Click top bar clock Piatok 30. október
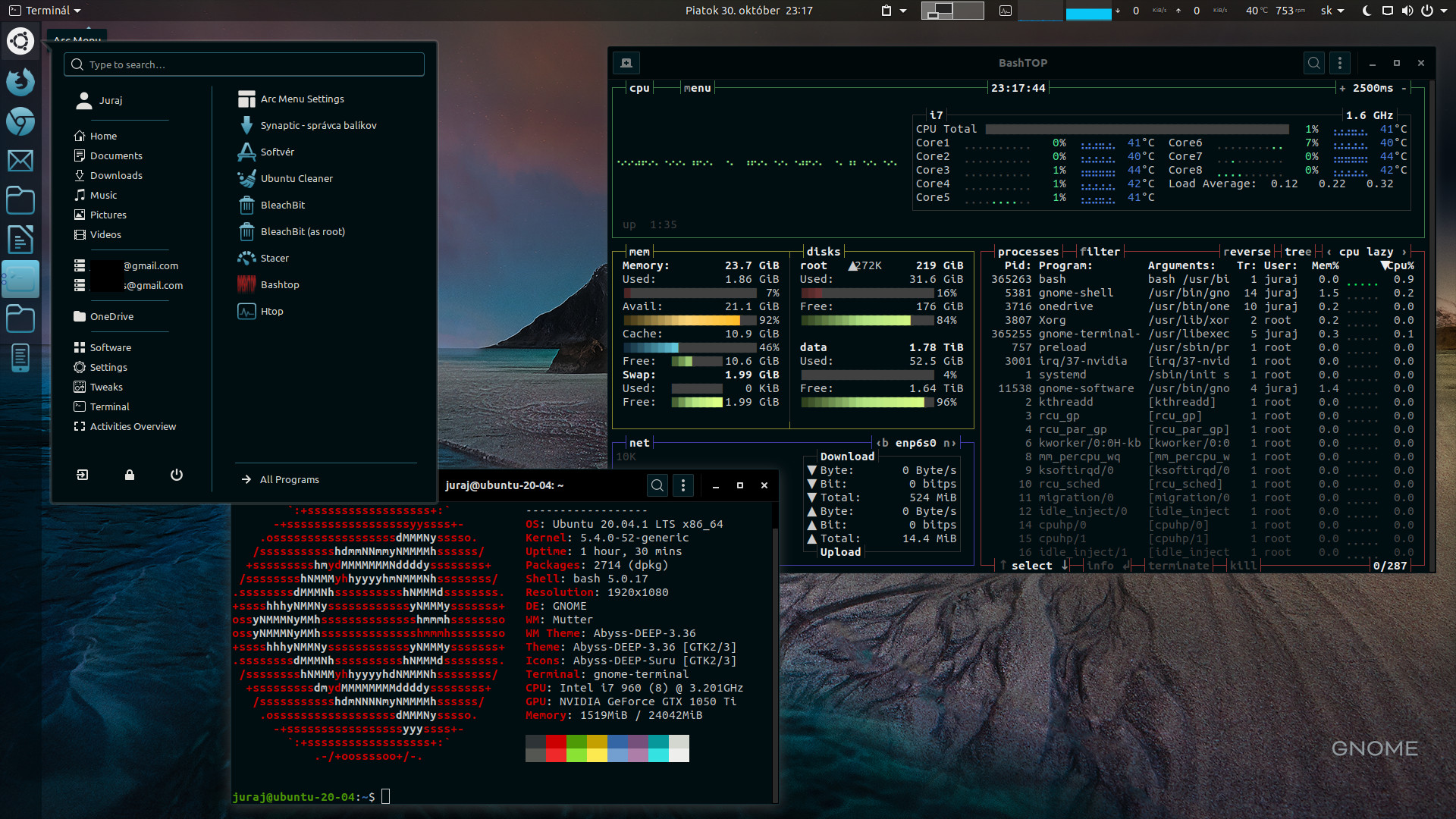Viewport: 1456px width, 819px height. (749, 11)
